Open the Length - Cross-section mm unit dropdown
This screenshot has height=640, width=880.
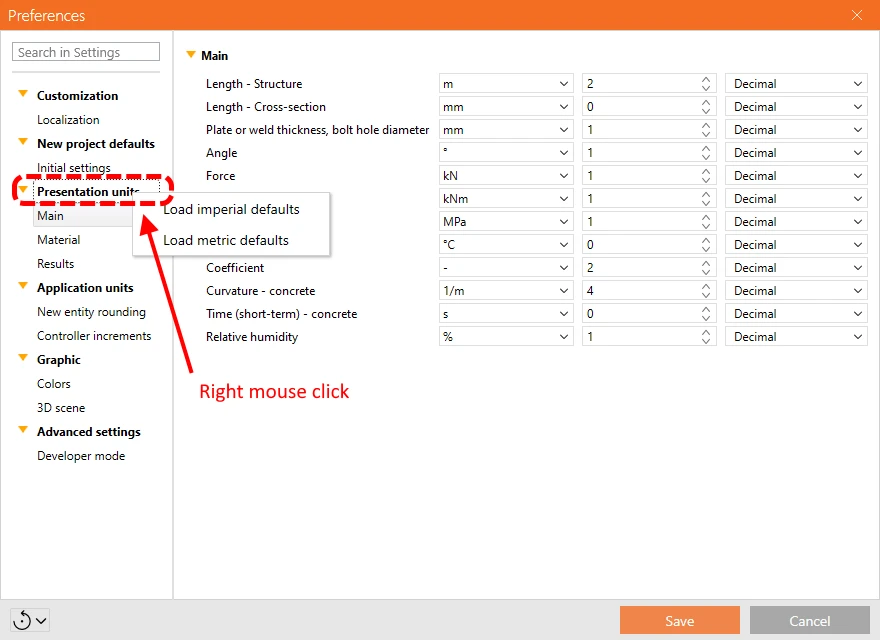506,107
